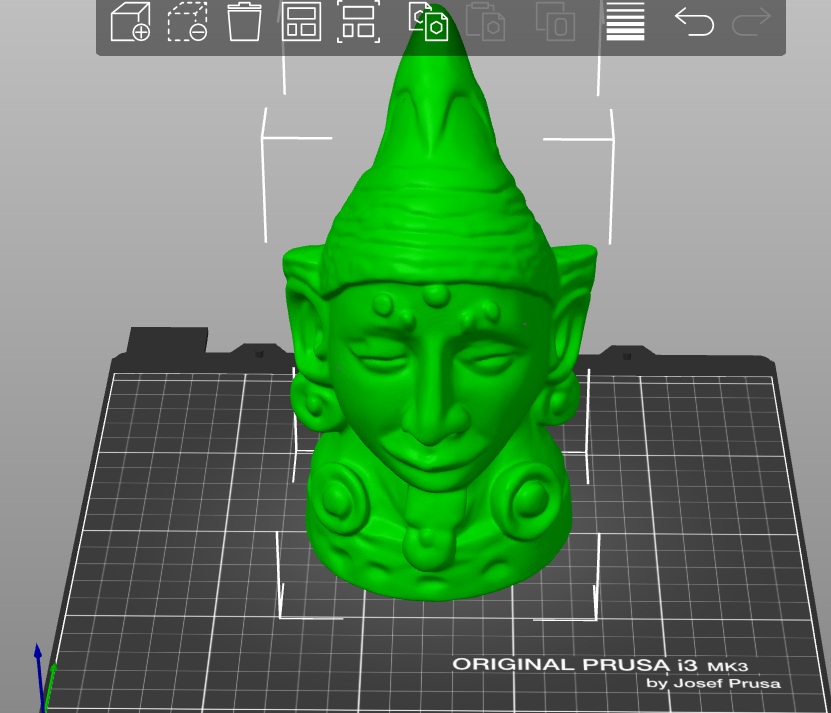The width and height of the screenshot is (831, 713).
Task: Click the Delete selected object icon
Action: [x=188, y=22]
